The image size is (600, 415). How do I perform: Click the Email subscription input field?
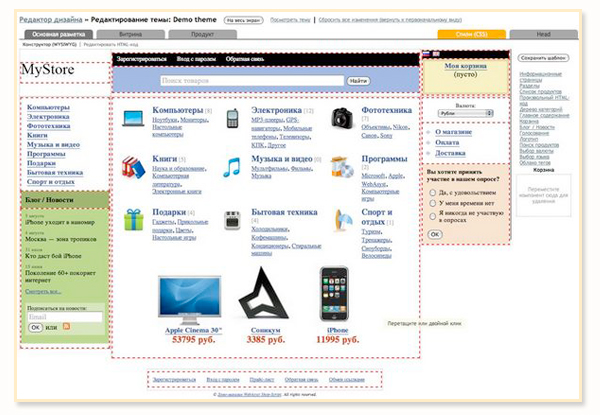65,317
